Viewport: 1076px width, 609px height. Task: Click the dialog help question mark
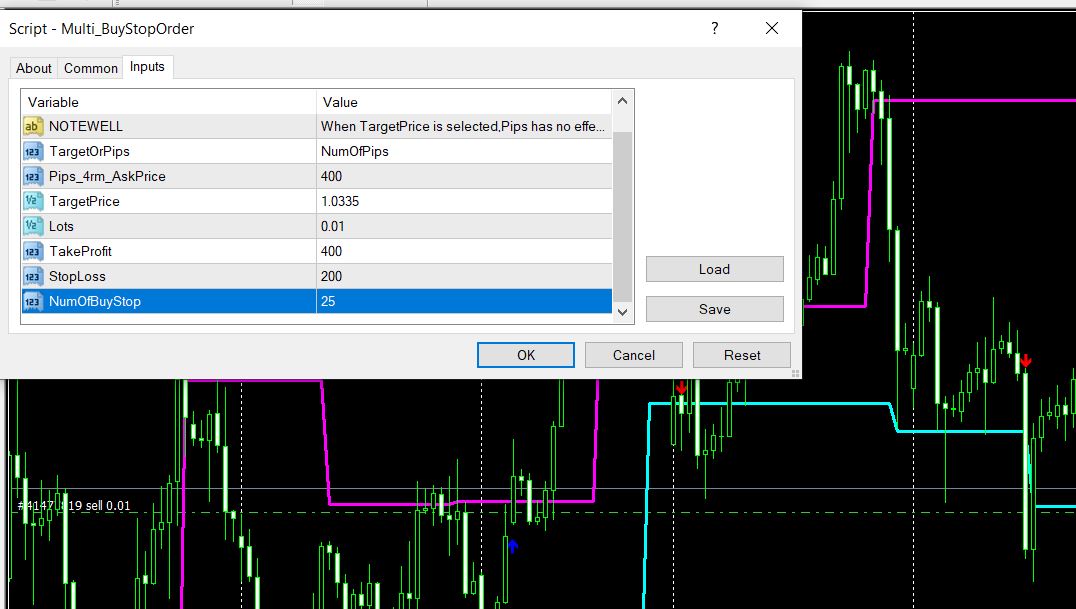[713, 30]
